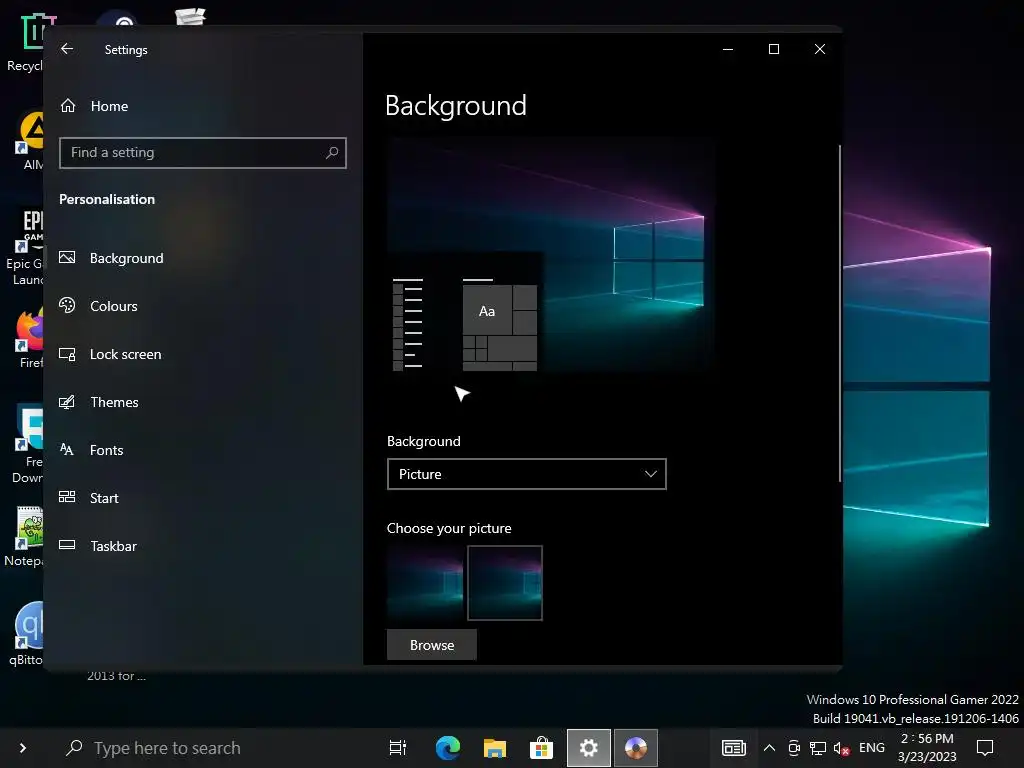
Task: Open News and interests taskbar icon
Action: 733,748
